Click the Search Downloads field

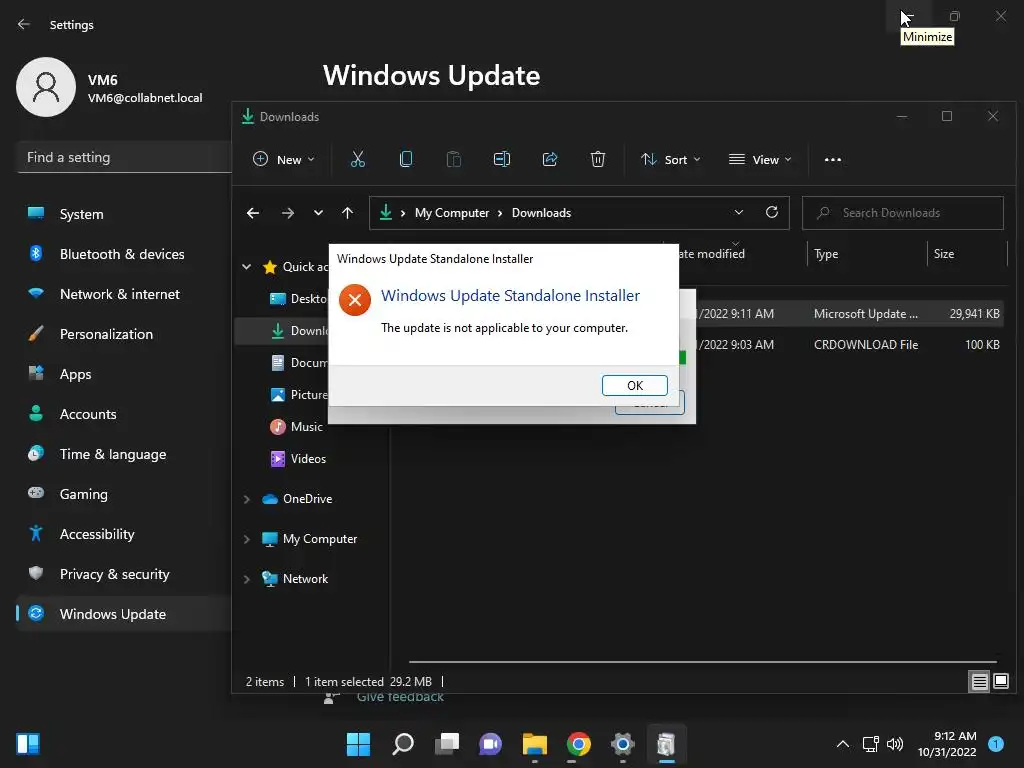click(x=903, y=213)
